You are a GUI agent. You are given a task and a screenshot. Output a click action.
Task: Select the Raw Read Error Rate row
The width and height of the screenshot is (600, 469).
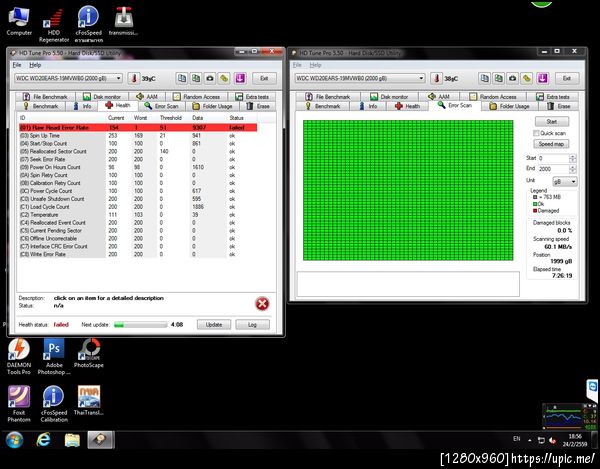[138, 127]
